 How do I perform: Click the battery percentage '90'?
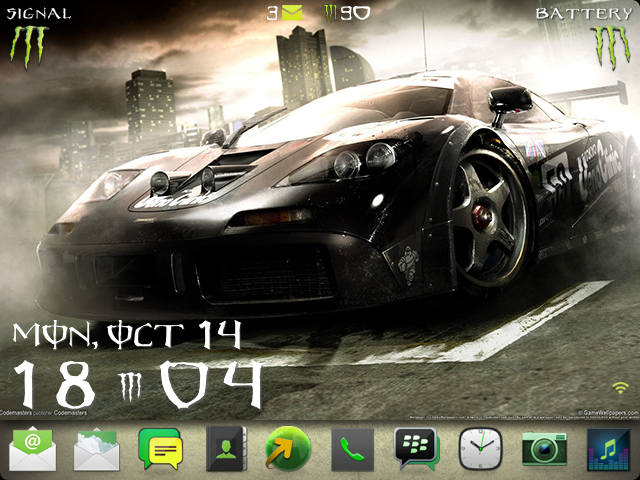[x=355, y=13]
